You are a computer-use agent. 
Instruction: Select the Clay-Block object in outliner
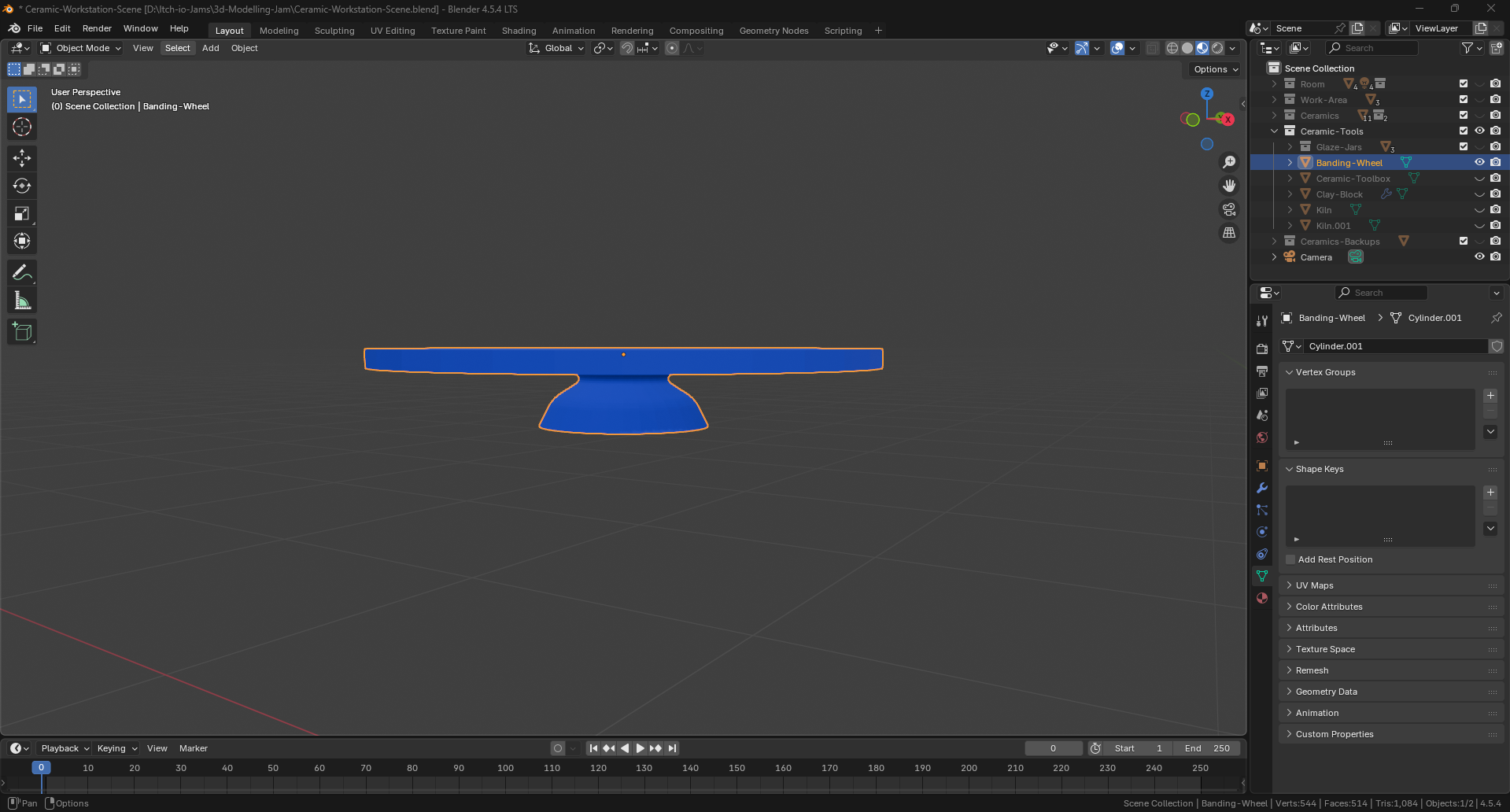click(x=1339, y=194)
